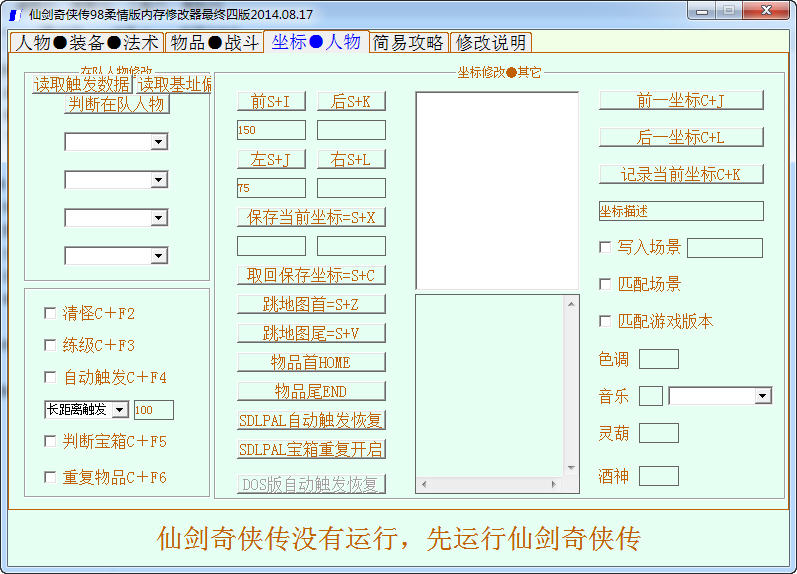
Task: Click input field beside 写入场景
Action: coord(725,248)
